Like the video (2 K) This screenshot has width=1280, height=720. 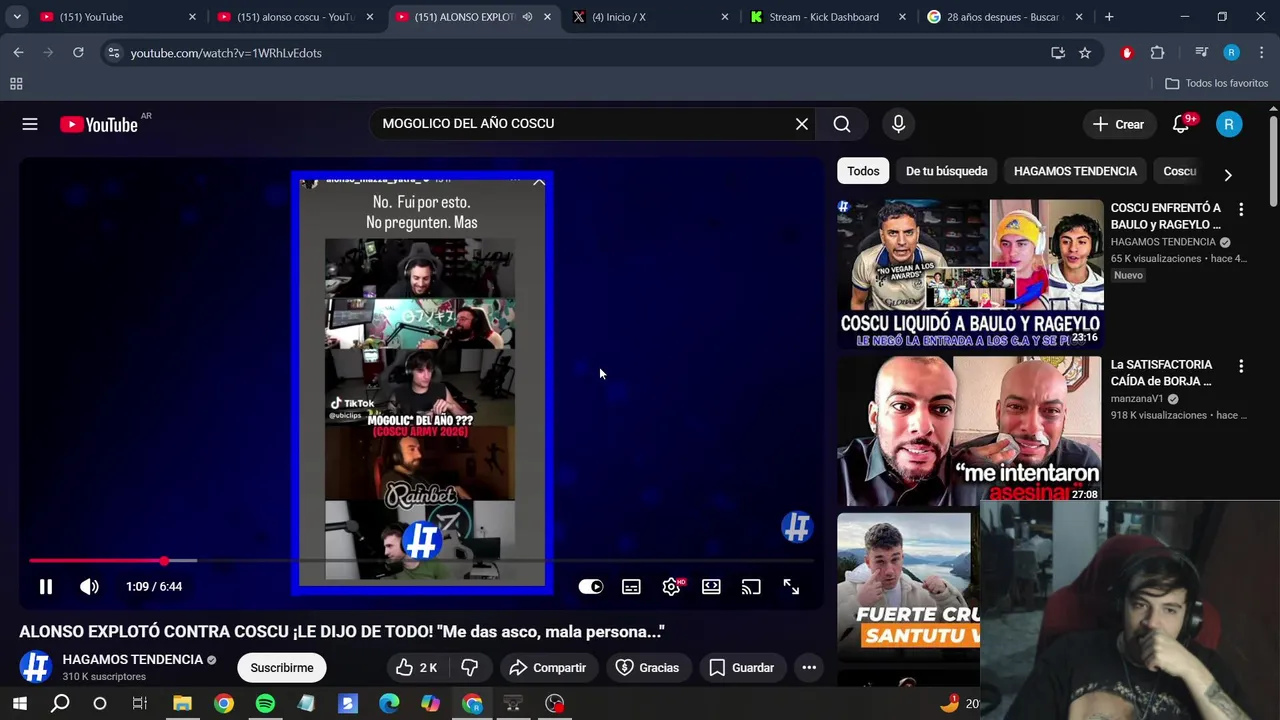tap(415, 668)
